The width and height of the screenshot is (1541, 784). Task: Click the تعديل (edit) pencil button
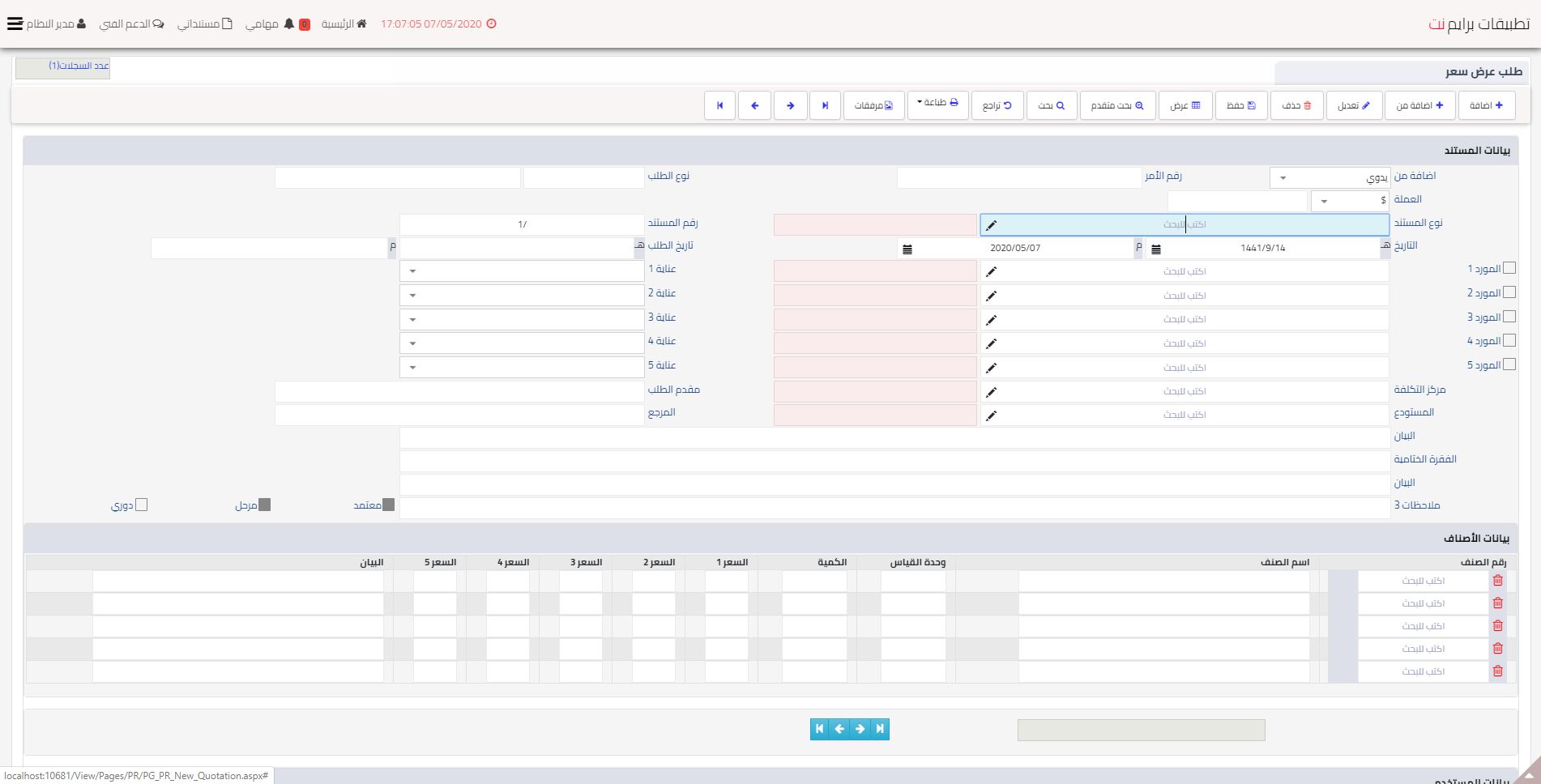[1354, 105]
